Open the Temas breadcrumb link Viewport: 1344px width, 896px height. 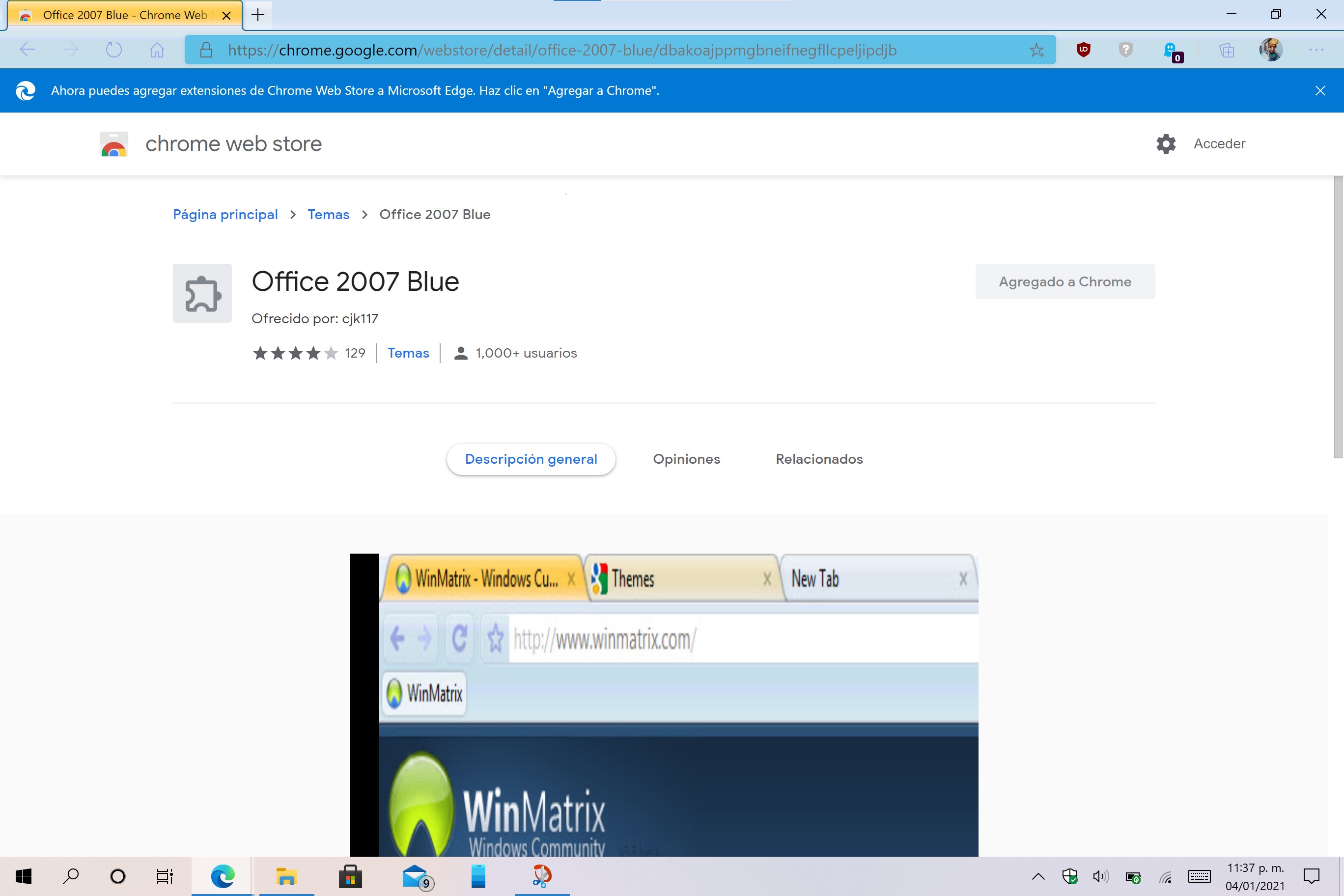point(329,214)
